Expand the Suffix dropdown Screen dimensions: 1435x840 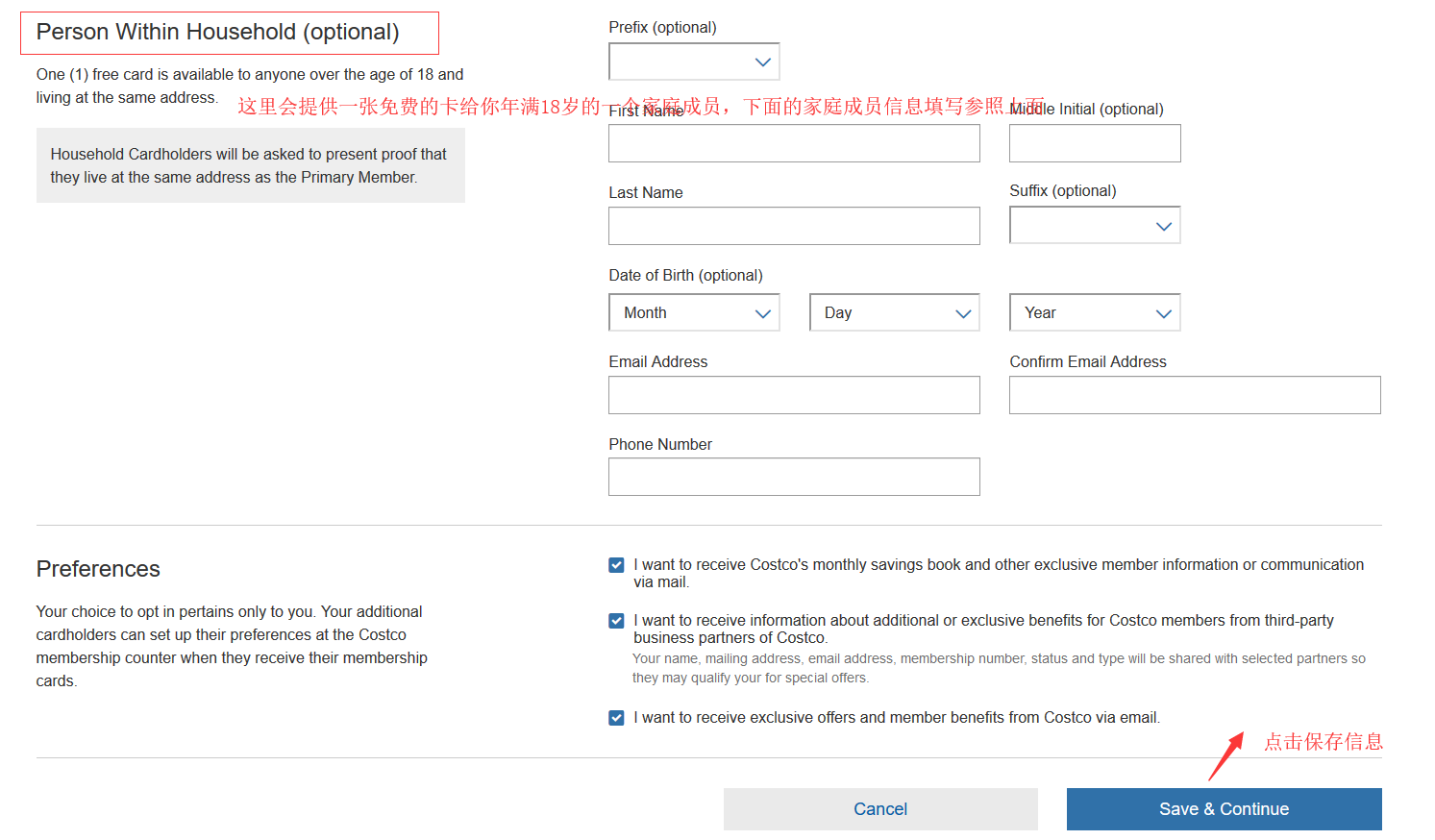pos(1095,226)
